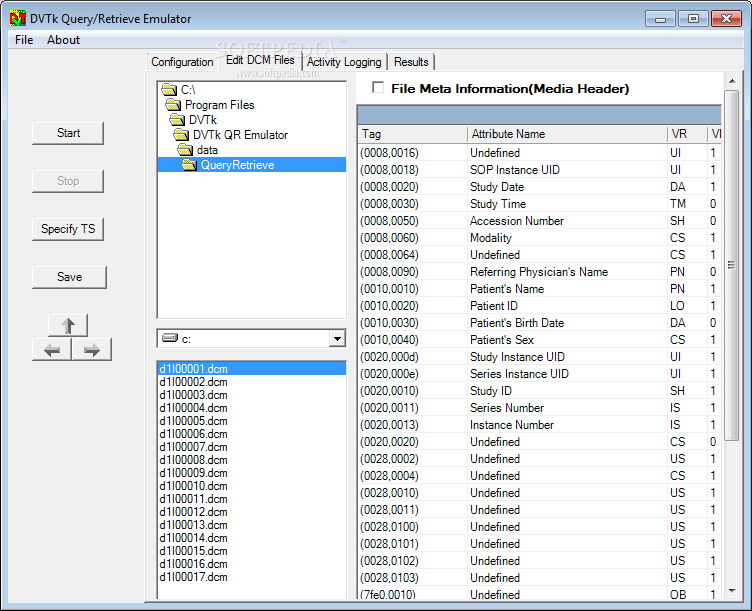This screenshot has height=611, width=752.
Task: Click the data folder icon
Action: click(185, 150)
